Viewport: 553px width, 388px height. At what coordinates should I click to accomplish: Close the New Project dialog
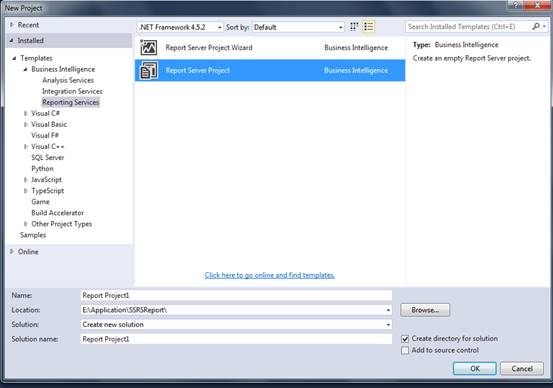point(537,5)
